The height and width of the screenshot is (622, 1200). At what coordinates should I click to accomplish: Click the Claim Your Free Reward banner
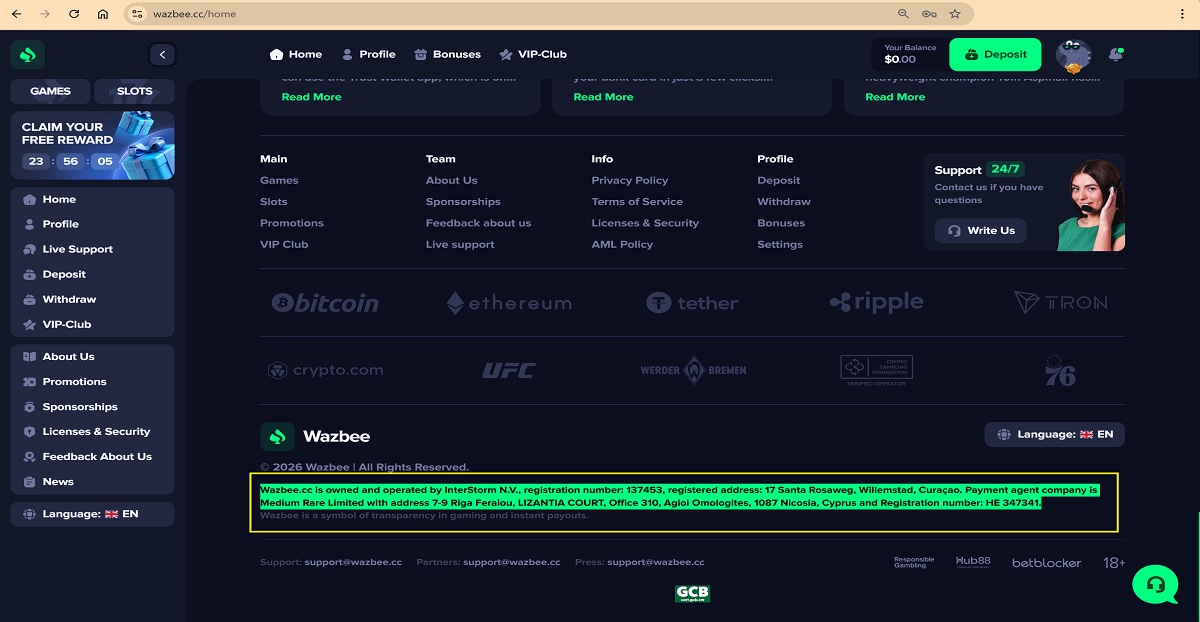92,145
